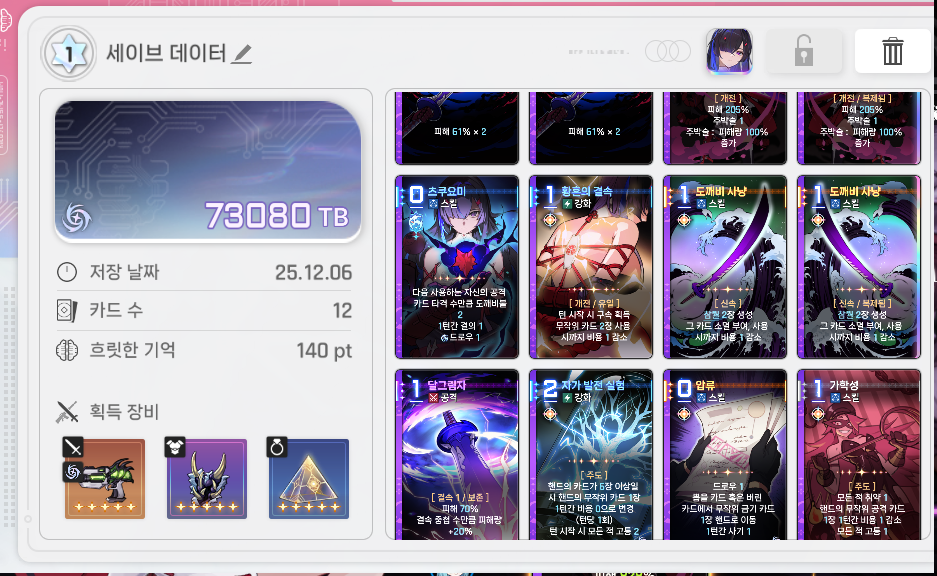Click the star badge numbered 1
This screenshot has height=576, width=937.
pos(69,54)
